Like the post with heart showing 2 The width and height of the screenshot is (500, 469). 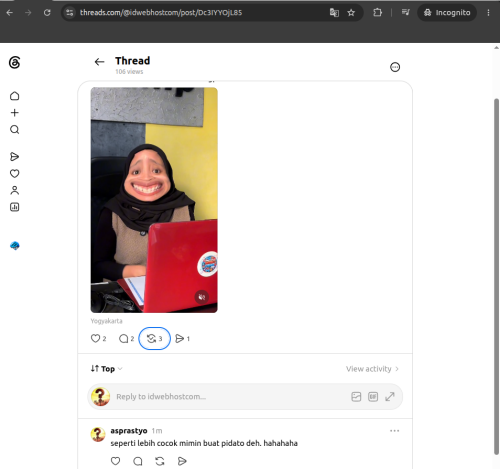[98, 339]
